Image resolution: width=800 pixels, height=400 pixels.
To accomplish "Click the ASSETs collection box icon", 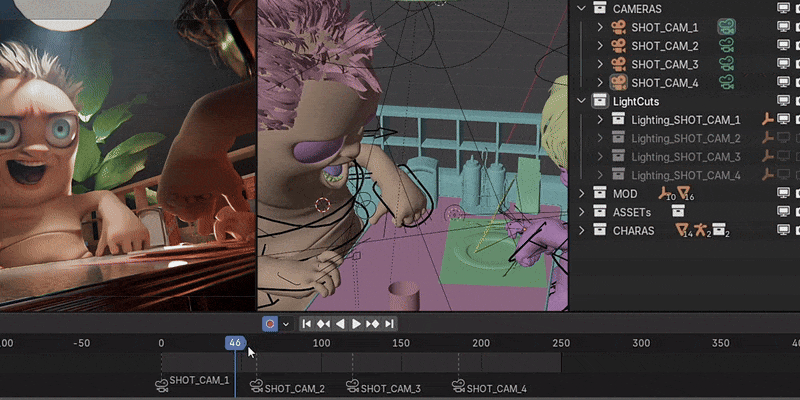I will (600, 212).
